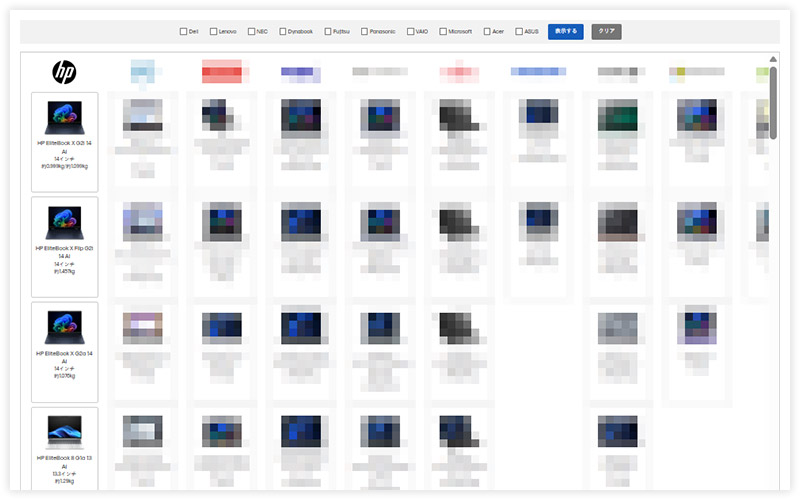Enable the VAIO checkbox
800x500 pixels.
(410, 32)
